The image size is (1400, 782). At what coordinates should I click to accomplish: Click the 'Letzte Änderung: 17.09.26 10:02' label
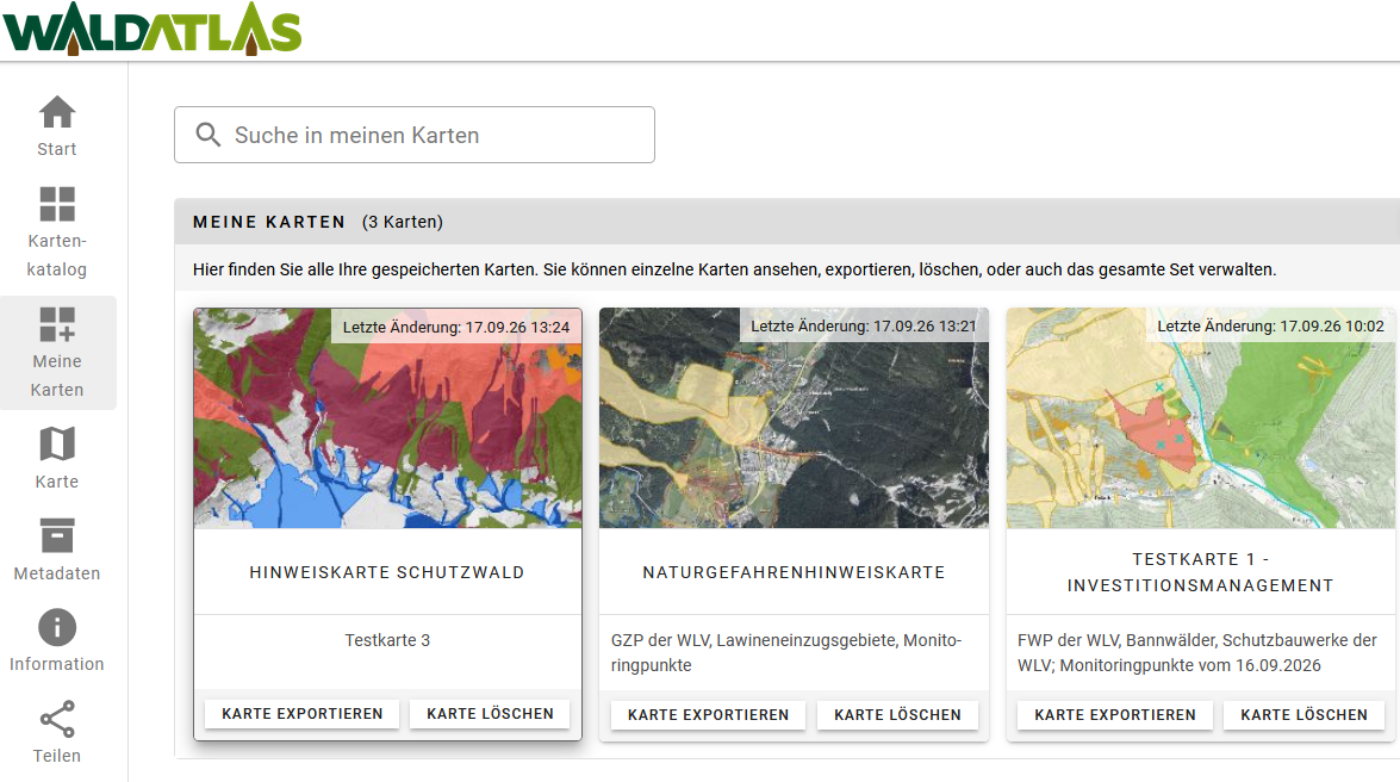pos(1271,327)
